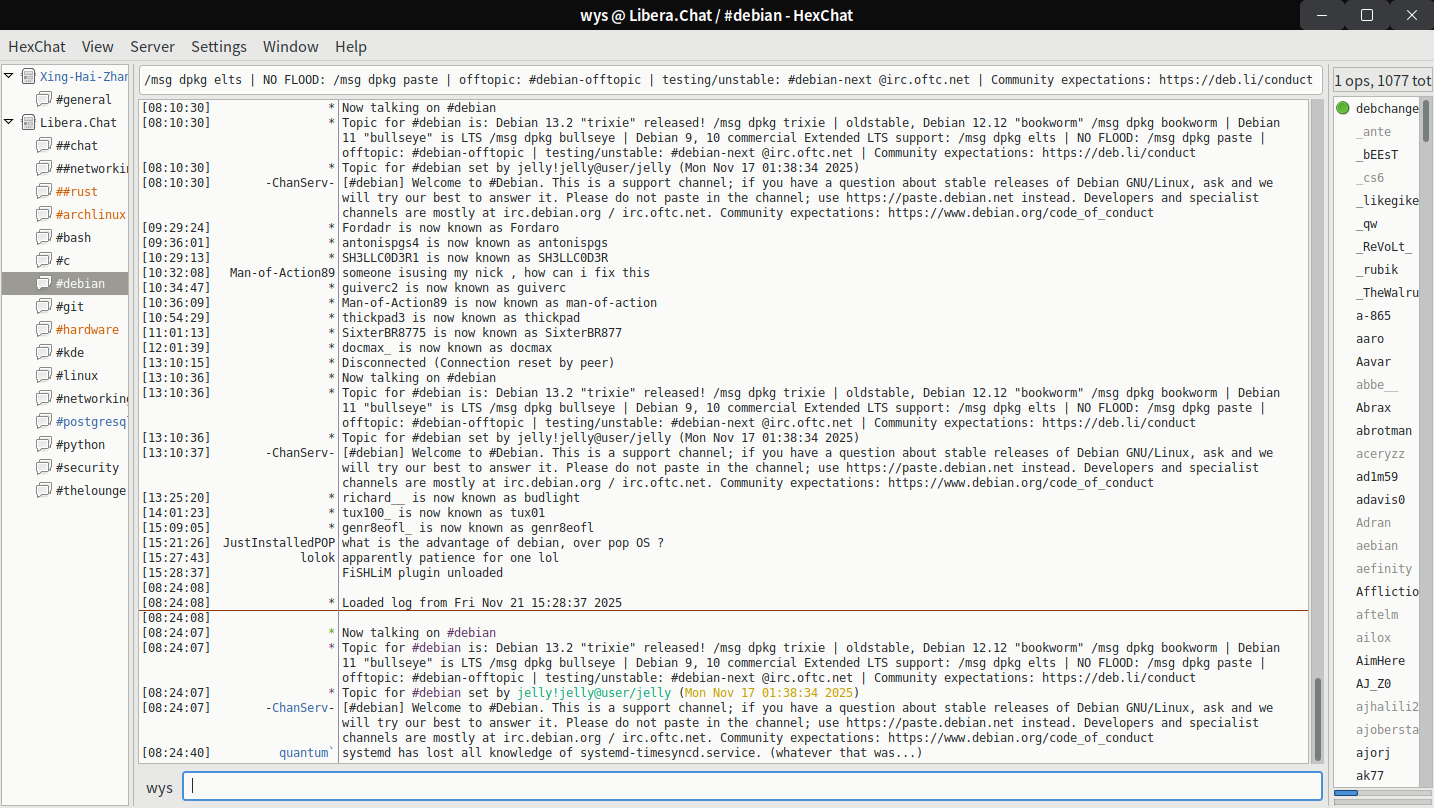The width and height of the screenshot is (1434, 808).
Task: Click the green op status dot beside debchange
Action: 1342,108
